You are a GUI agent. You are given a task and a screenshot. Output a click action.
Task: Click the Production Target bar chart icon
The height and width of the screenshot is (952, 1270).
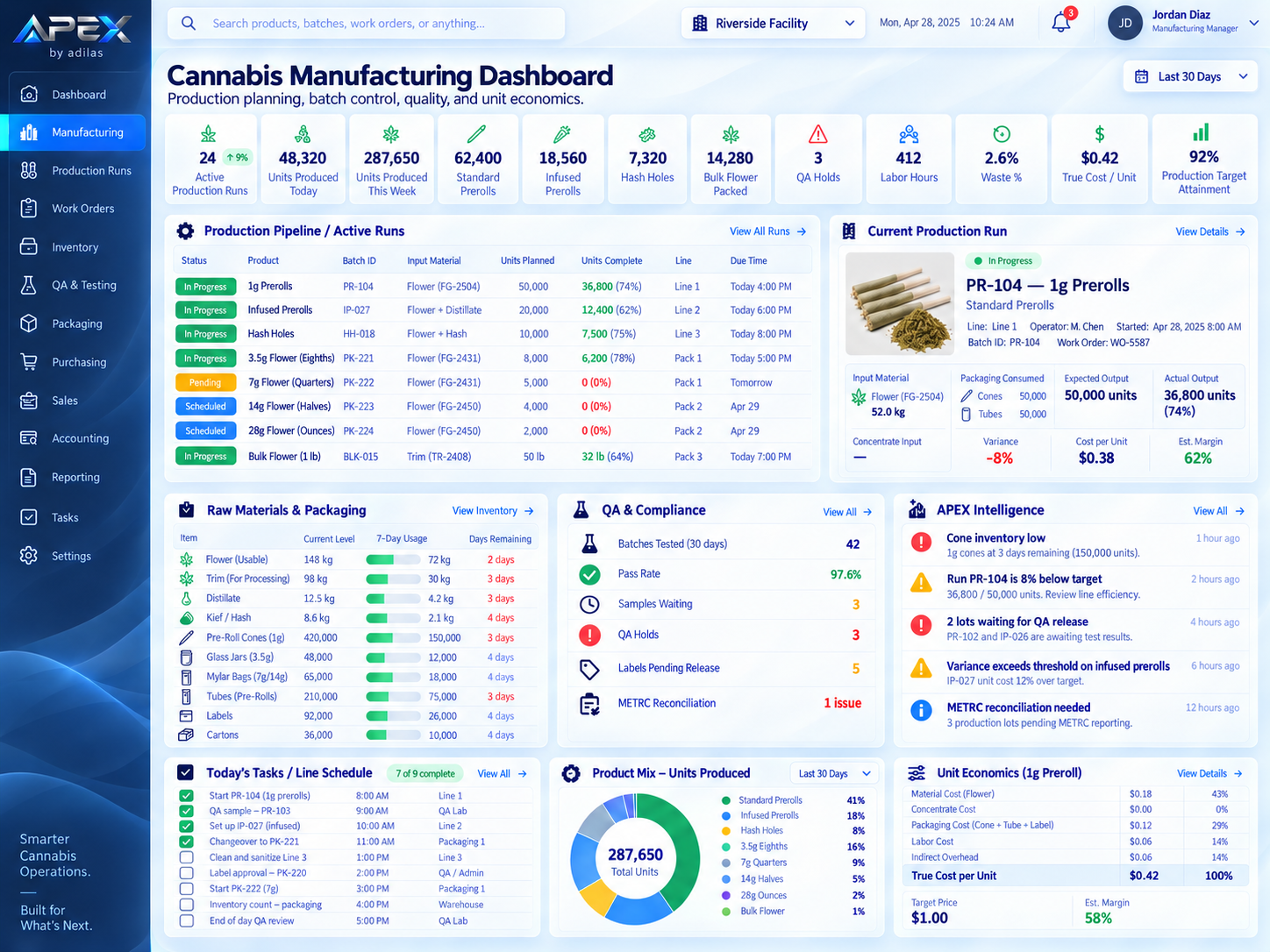(x=1202, y=132)
